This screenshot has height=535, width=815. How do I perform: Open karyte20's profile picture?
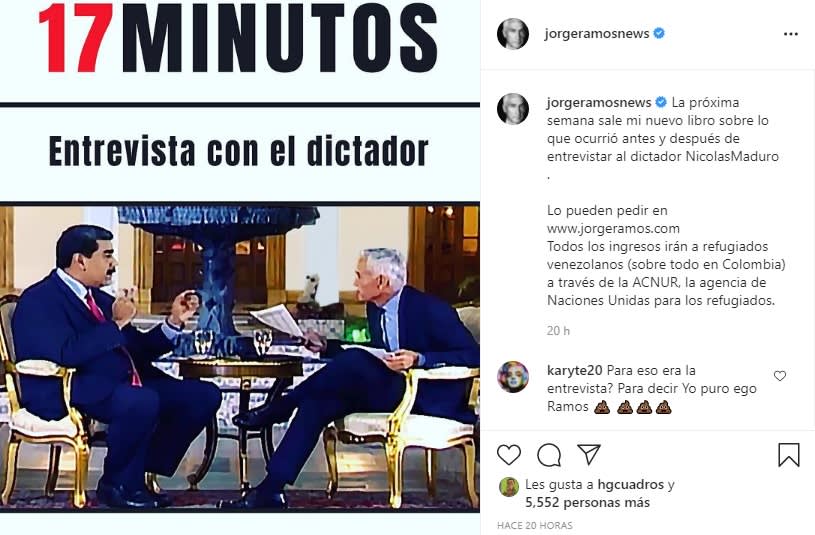(513, 377)
